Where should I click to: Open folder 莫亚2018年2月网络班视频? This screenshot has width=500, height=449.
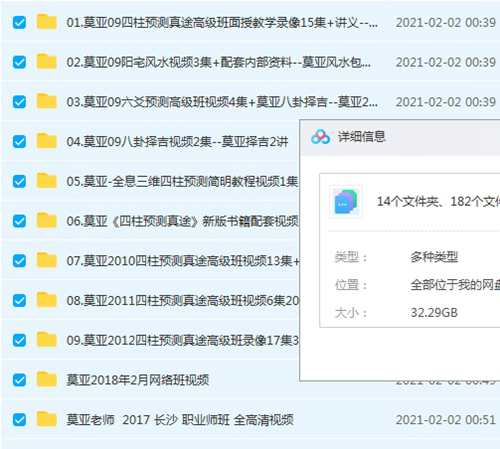pyautogui.click(x=137, y=380)
